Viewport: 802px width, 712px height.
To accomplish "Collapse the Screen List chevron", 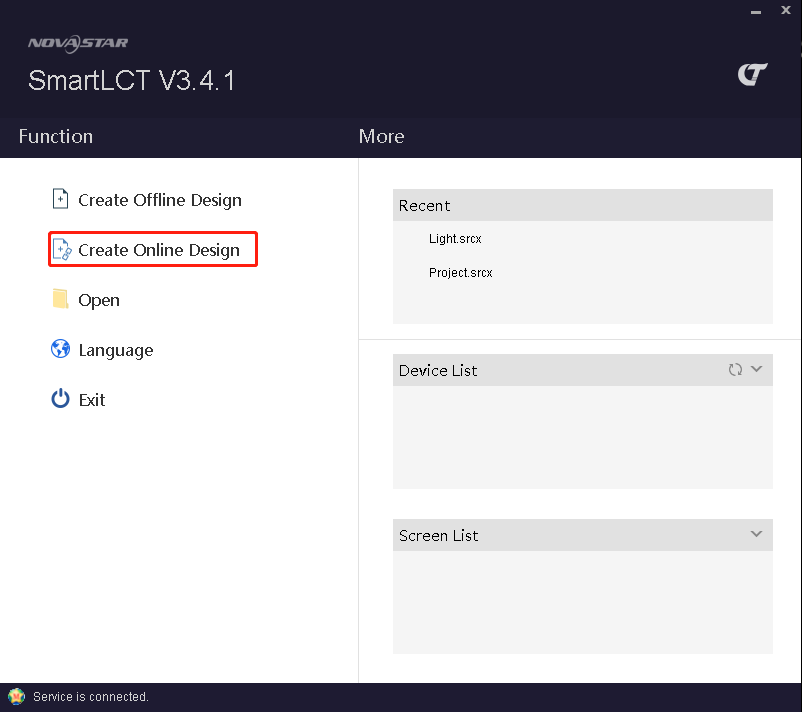I will coord(756,534).
